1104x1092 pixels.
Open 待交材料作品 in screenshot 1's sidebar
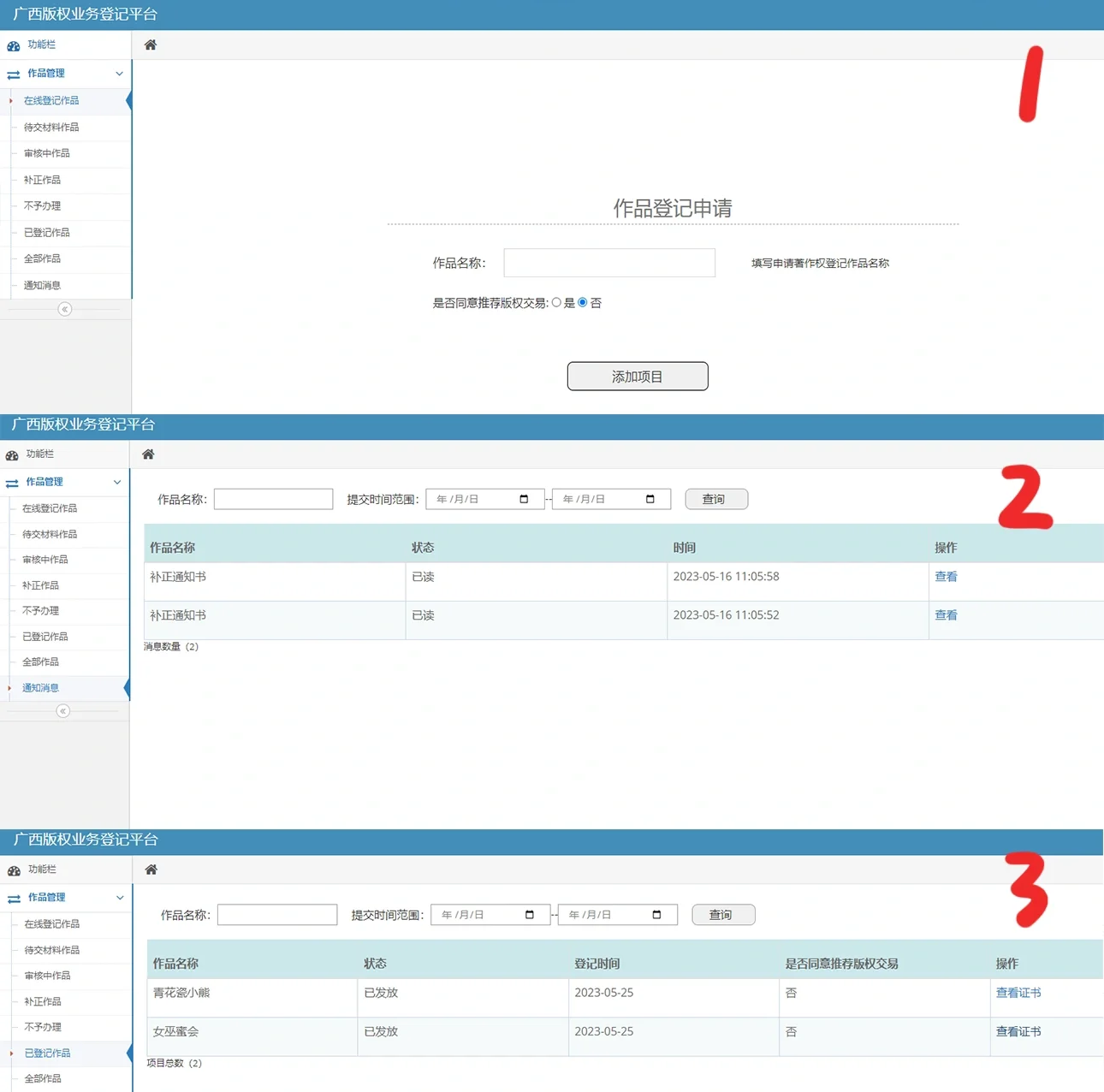(51, 128)
